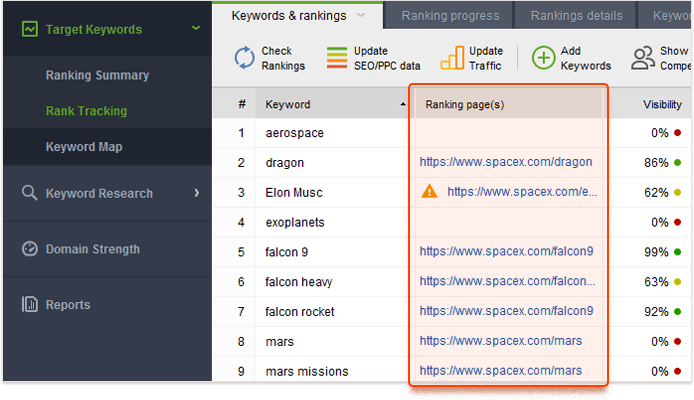
Task: Open the falcon9 link in the falcon rocket row
Action: [506, 311]
